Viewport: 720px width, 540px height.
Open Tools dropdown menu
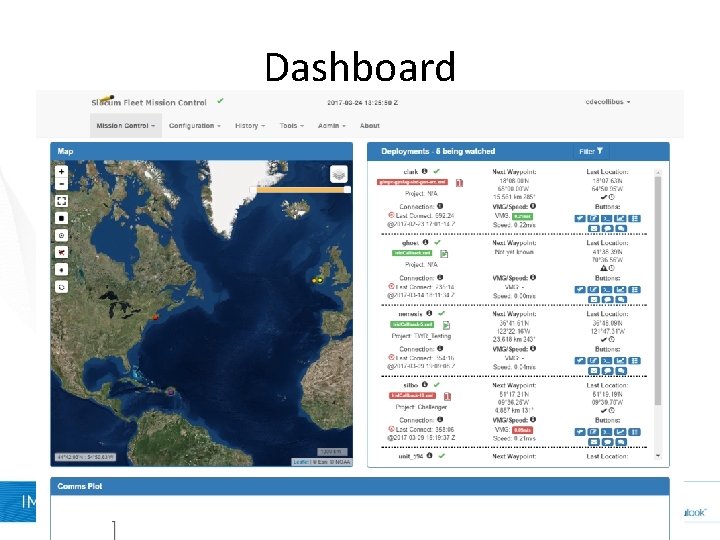click(292, 125)
